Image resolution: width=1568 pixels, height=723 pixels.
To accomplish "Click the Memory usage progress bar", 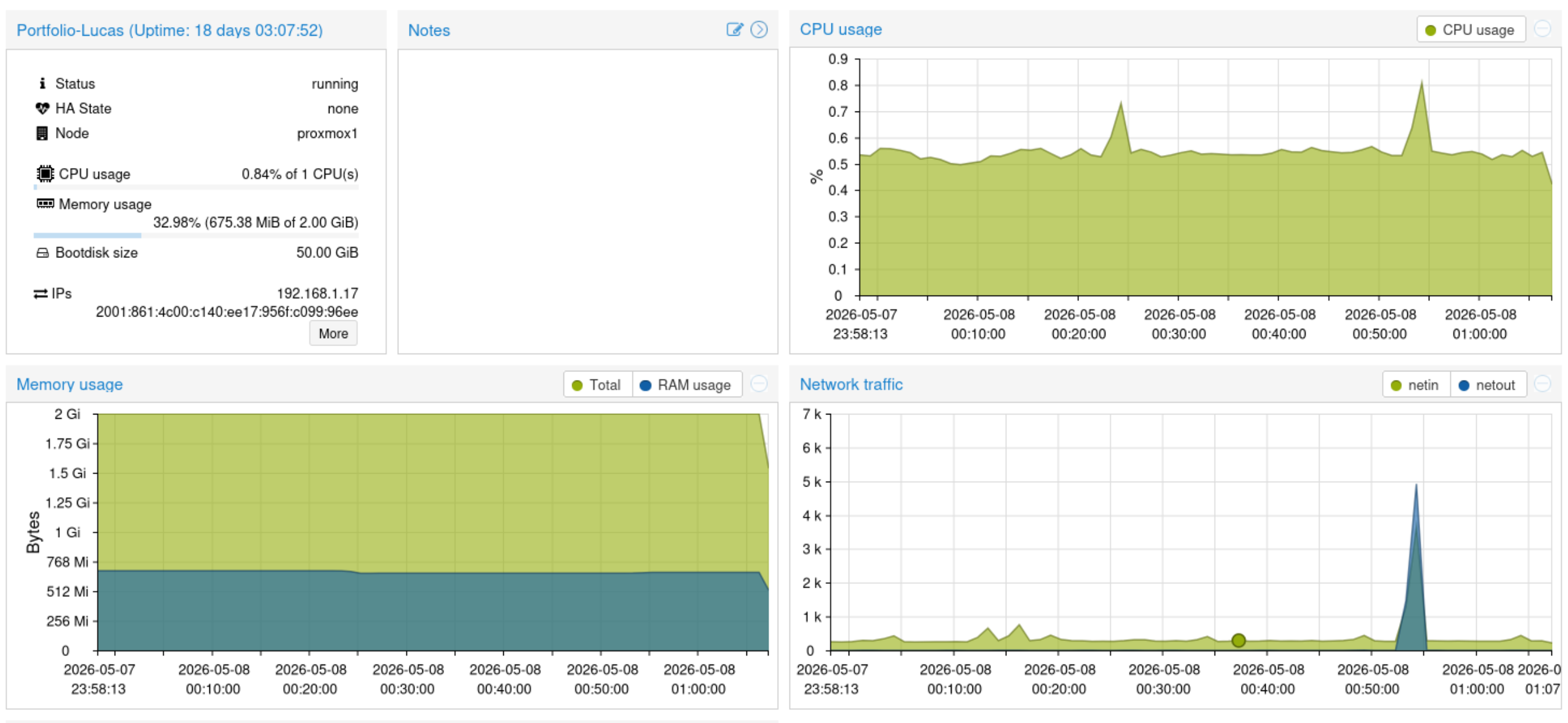I will (196, 235).
